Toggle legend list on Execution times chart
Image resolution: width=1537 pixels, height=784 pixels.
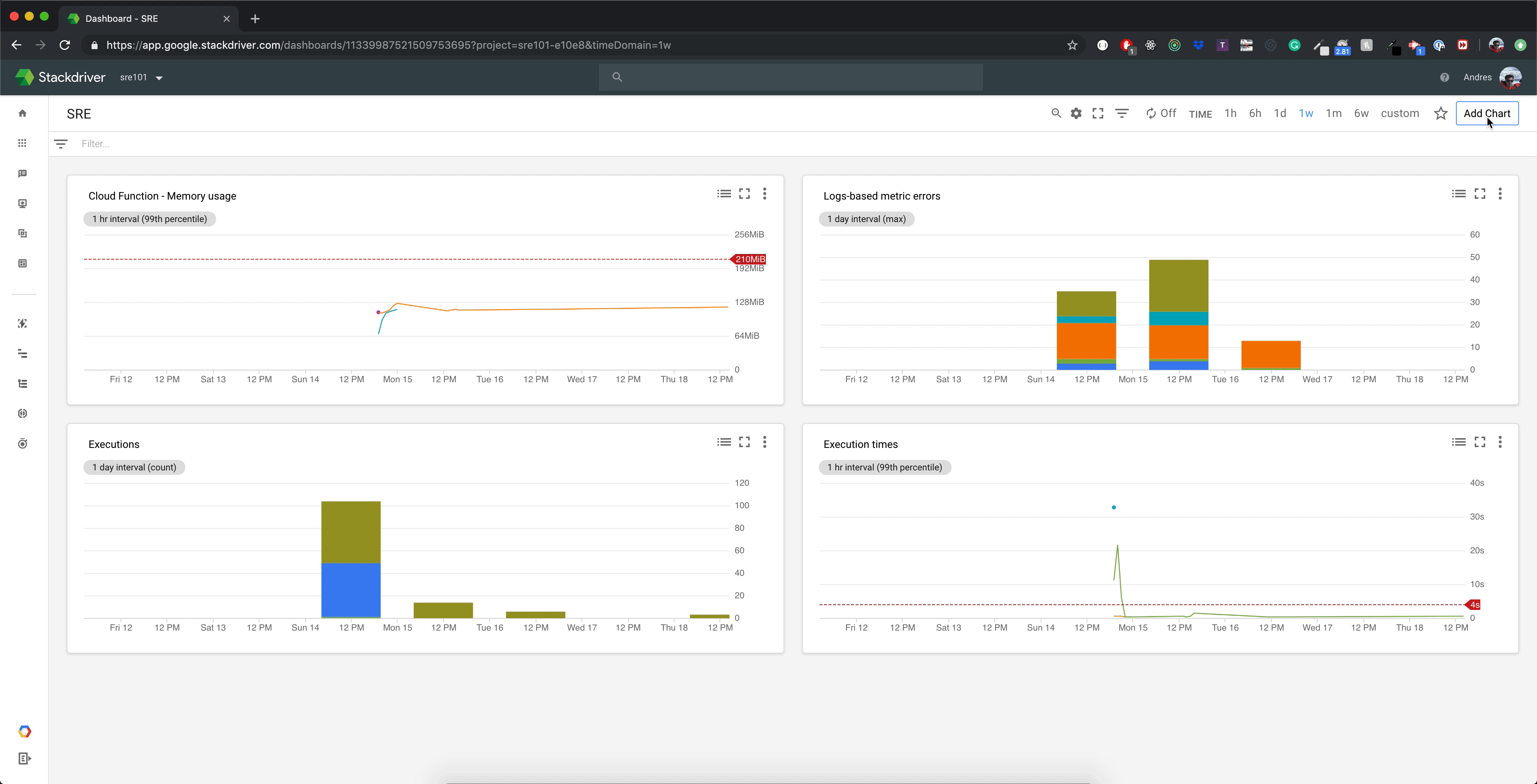tap(1459, 442)
